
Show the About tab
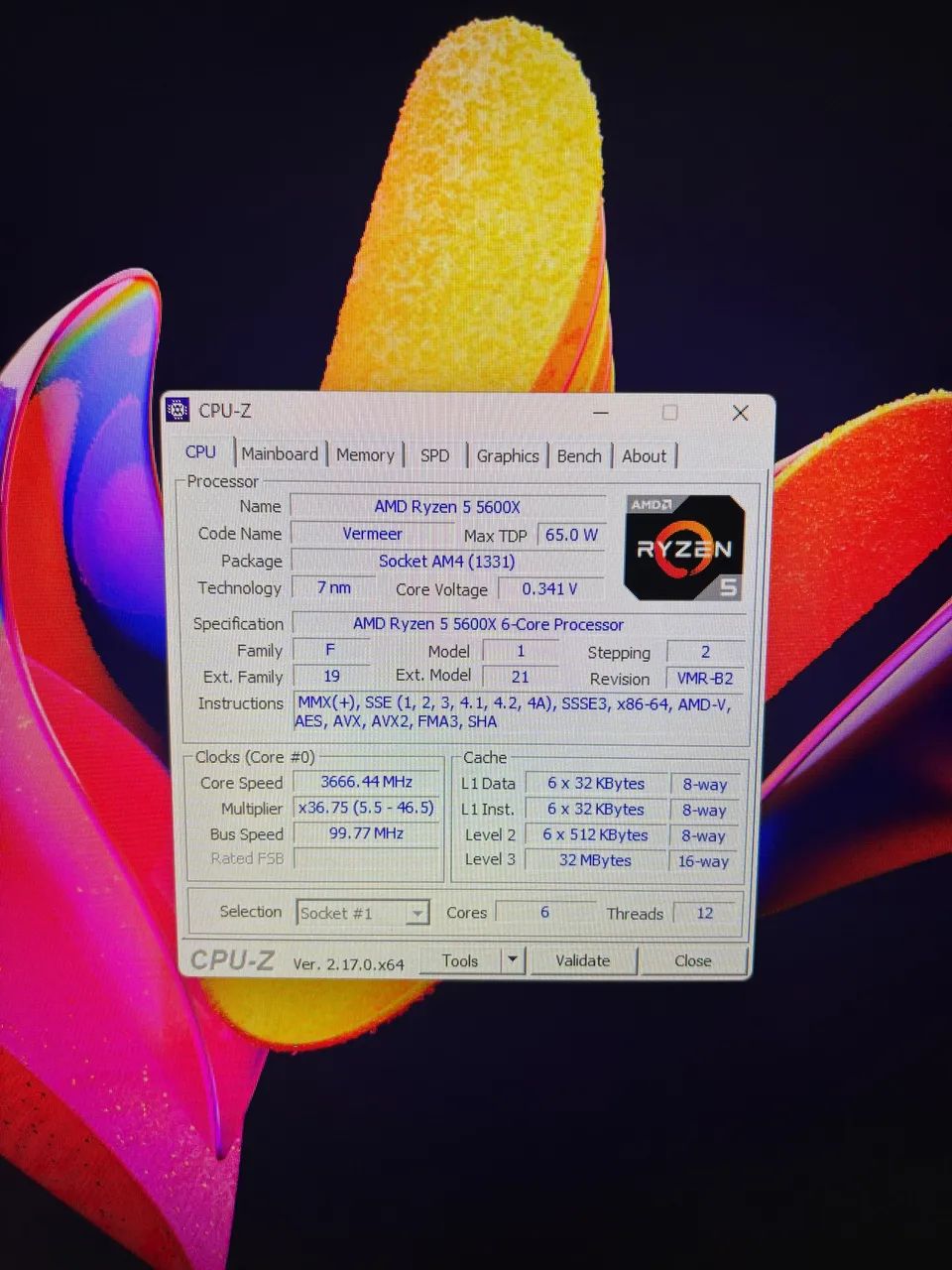(x=645, y=455)
